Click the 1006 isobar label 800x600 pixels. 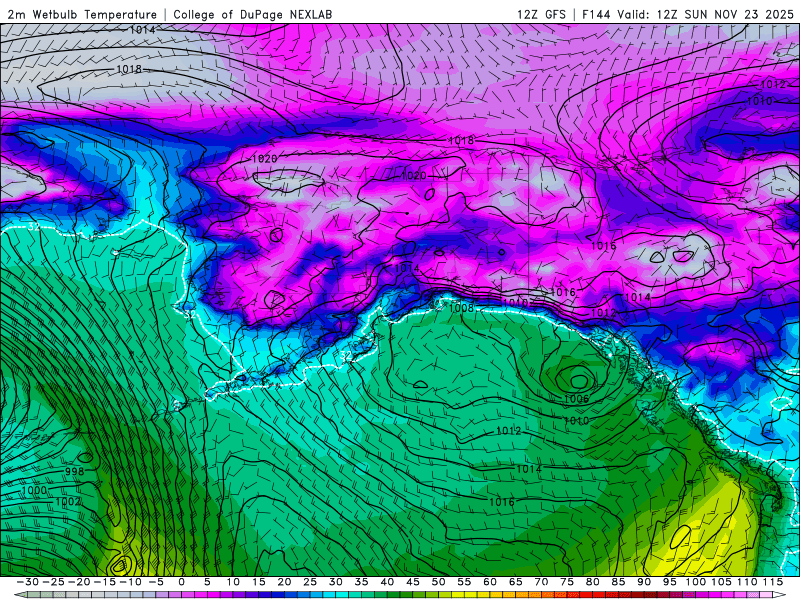pyautogui.click(x=577, y=398)
